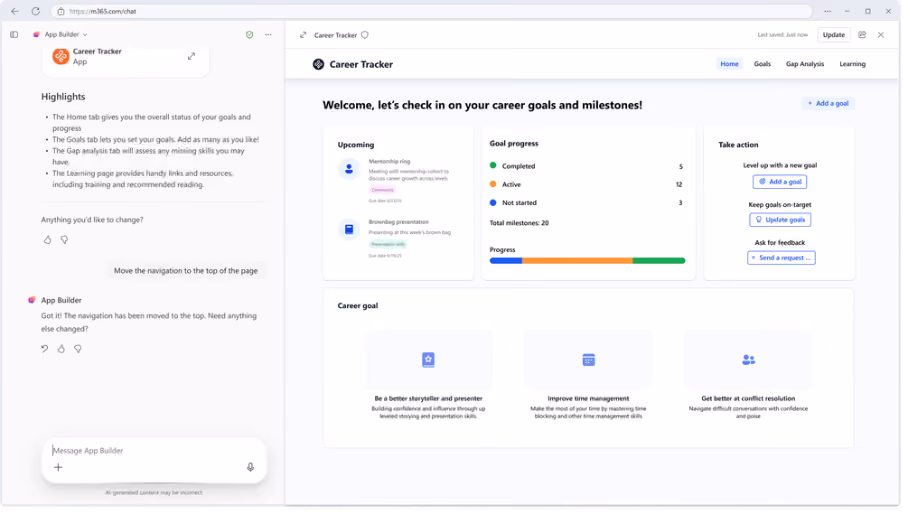
Task: Open the Goals tab
Action: pyautogui.click(x=762, y=64)
